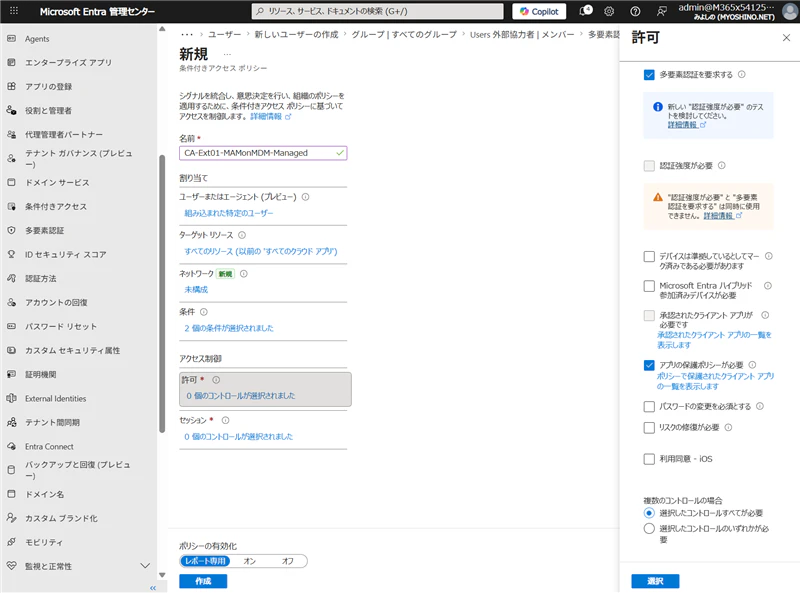The image size is (800, 593).
Task: Open the help question mark icon
Action: (x=635, y=11)
